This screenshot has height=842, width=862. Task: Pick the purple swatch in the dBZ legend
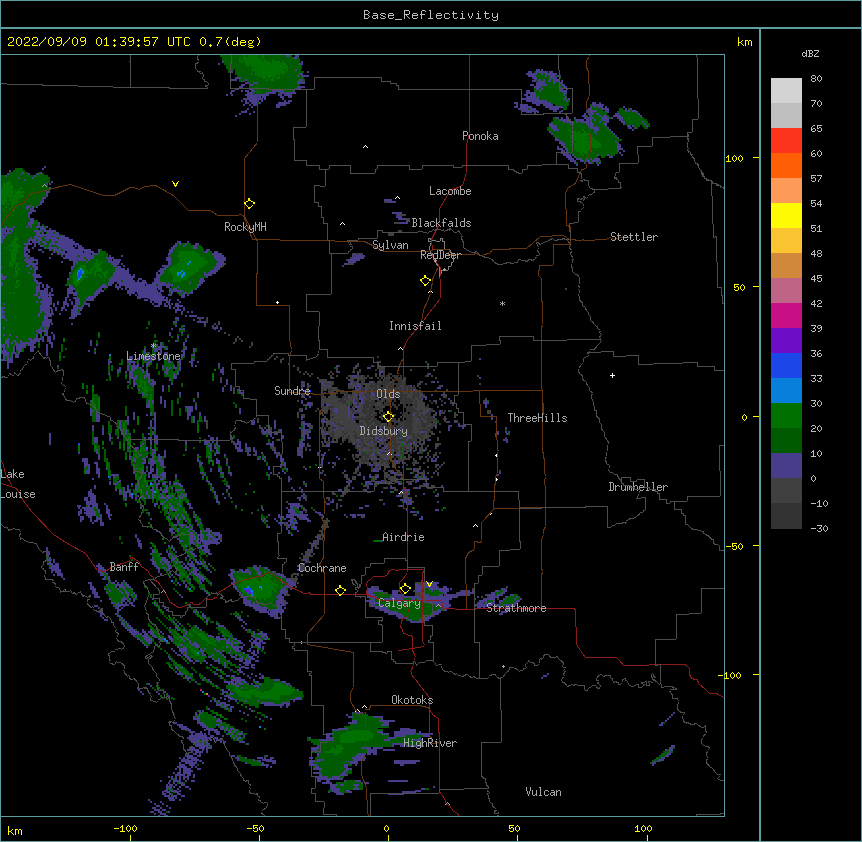pyautogui.click(x=786, y=340)
